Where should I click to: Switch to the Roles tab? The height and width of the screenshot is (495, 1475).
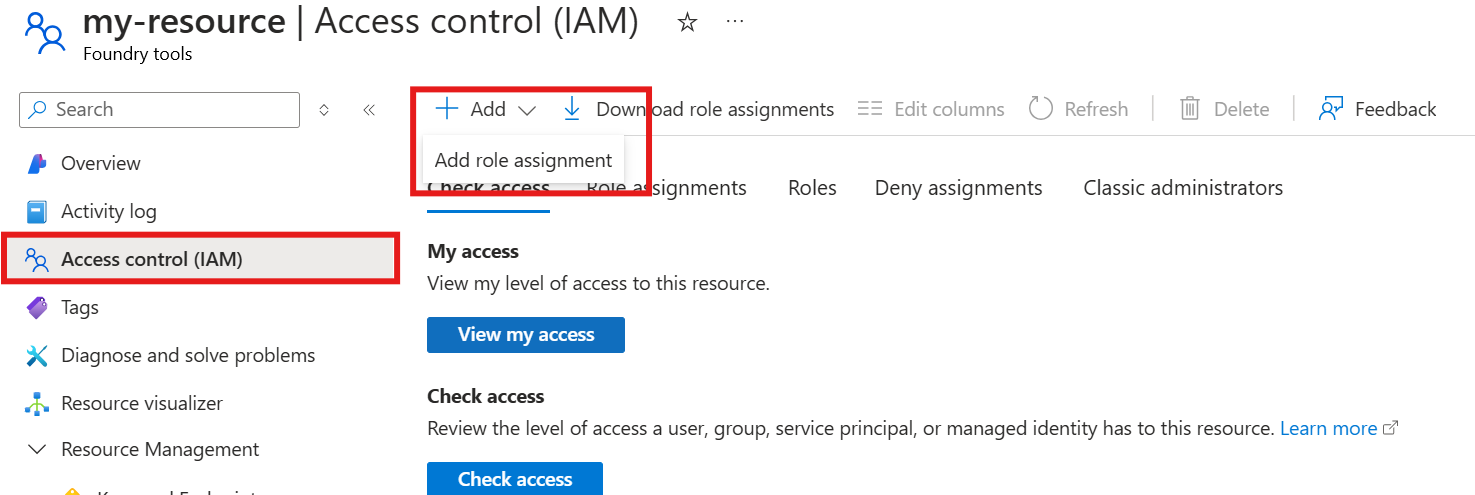pyautogui.click(x=812, y=188)
